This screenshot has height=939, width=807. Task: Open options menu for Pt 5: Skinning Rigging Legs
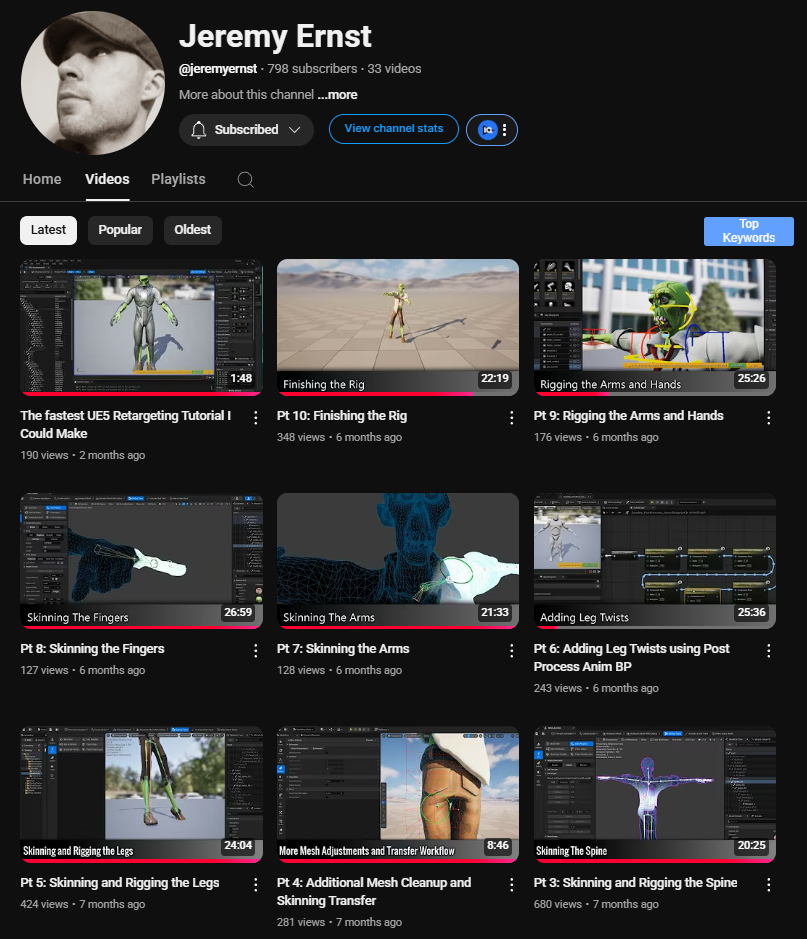[x=256, y=885]
